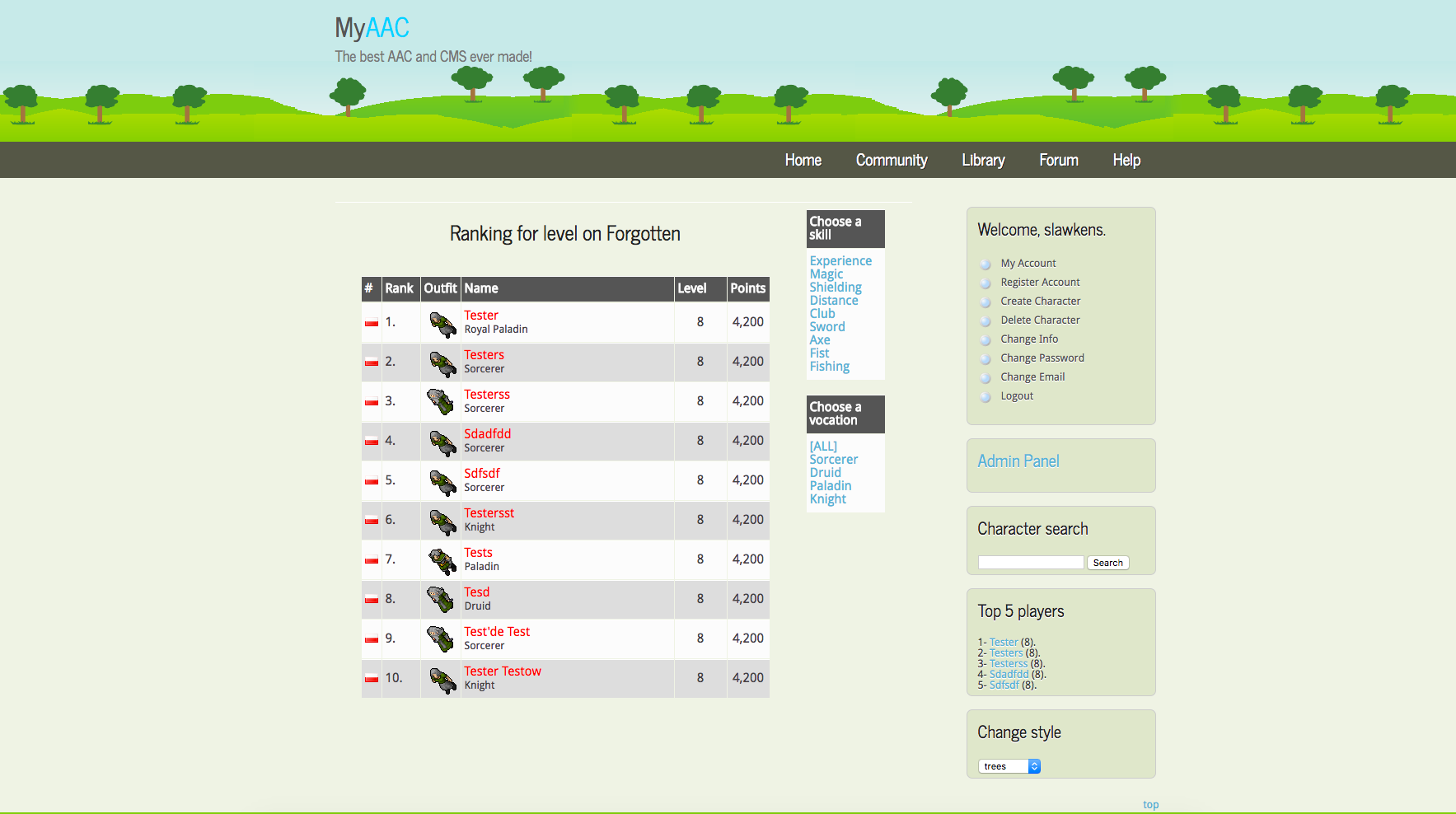Focus the character search text field
1456x814 pixels.
click(1030, 563)
